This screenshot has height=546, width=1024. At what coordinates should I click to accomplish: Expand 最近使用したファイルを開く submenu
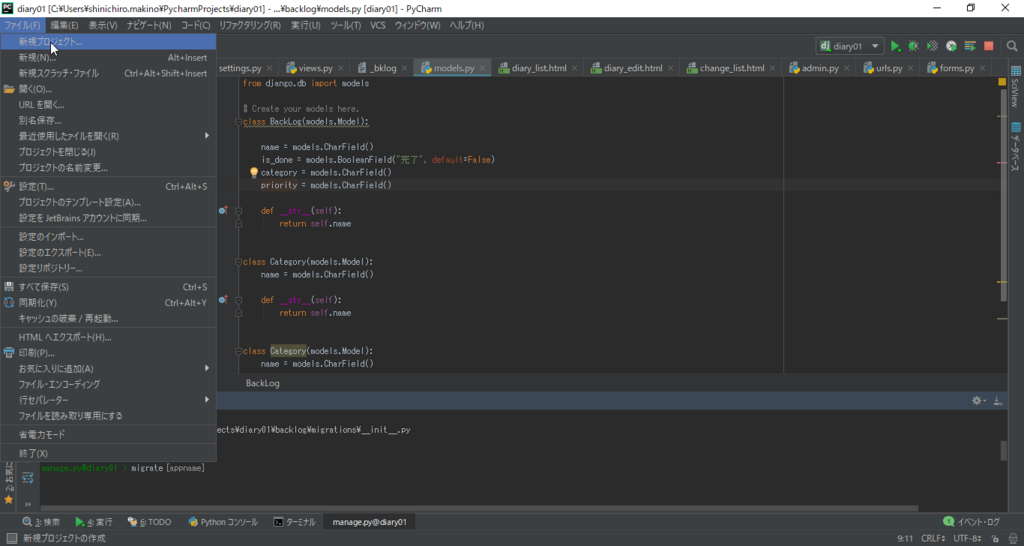pos(108,136)
